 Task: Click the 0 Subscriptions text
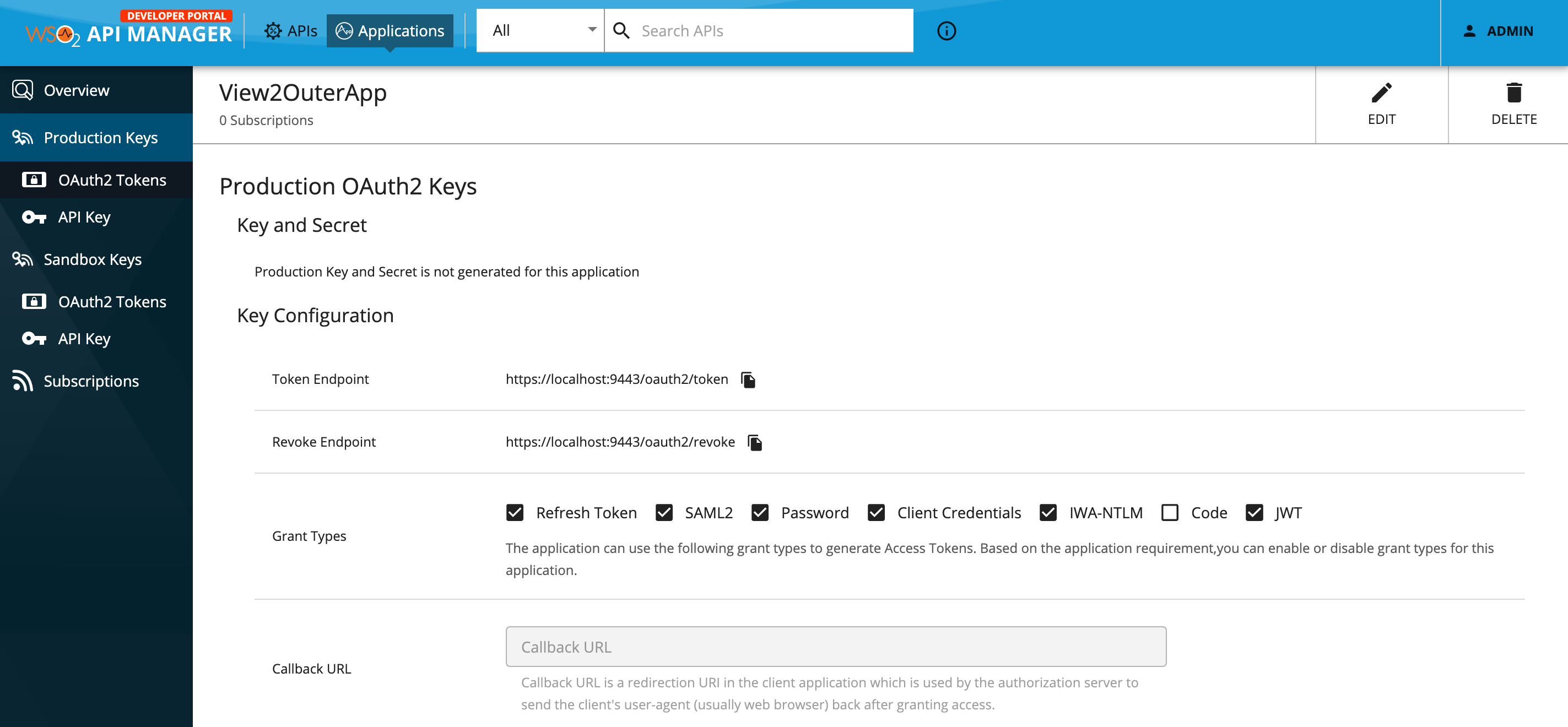[266, 121]
